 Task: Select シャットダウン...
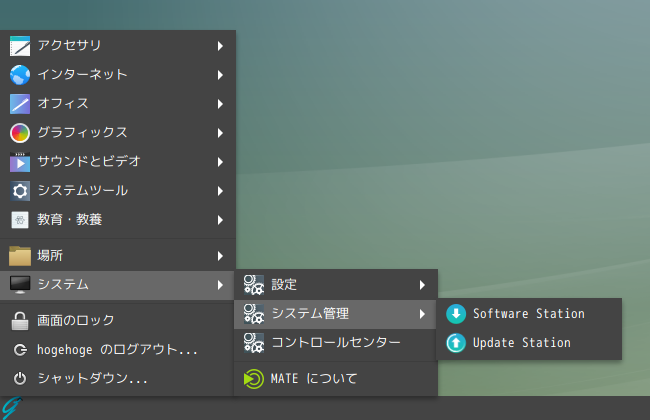point(118,379)
